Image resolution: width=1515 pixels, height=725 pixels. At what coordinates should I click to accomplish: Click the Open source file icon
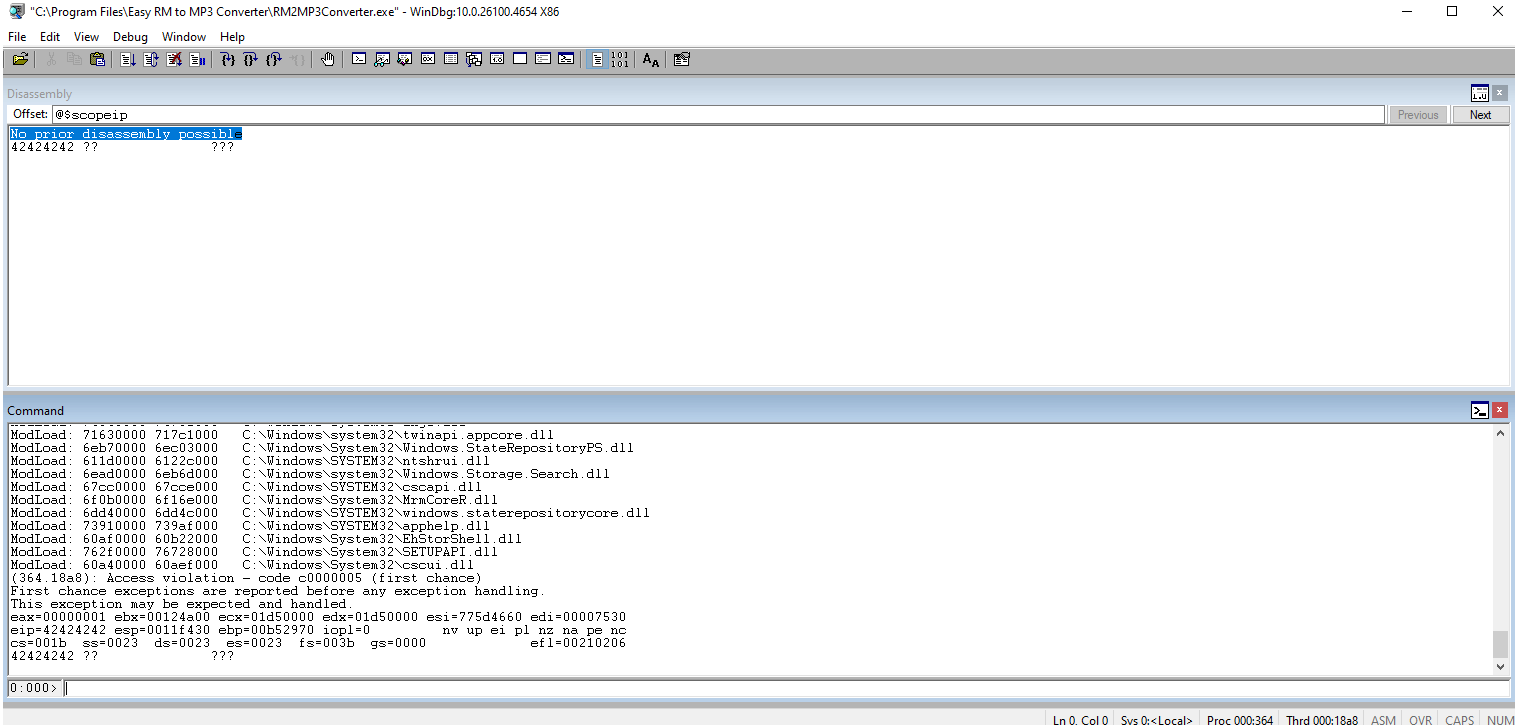[x=20, y=60]
